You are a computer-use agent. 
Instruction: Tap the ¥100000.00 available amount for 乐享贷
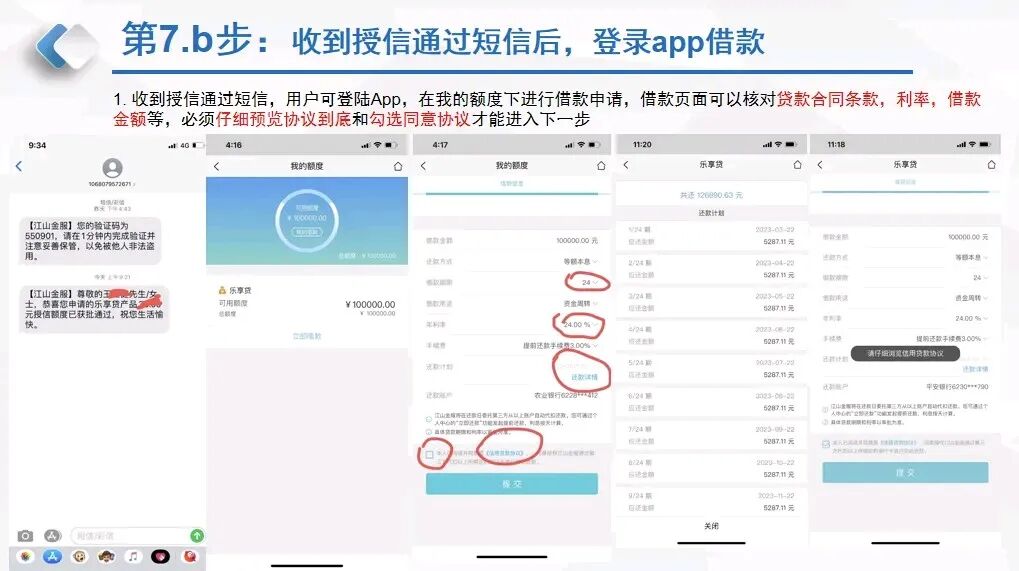[x=370, y=304]
